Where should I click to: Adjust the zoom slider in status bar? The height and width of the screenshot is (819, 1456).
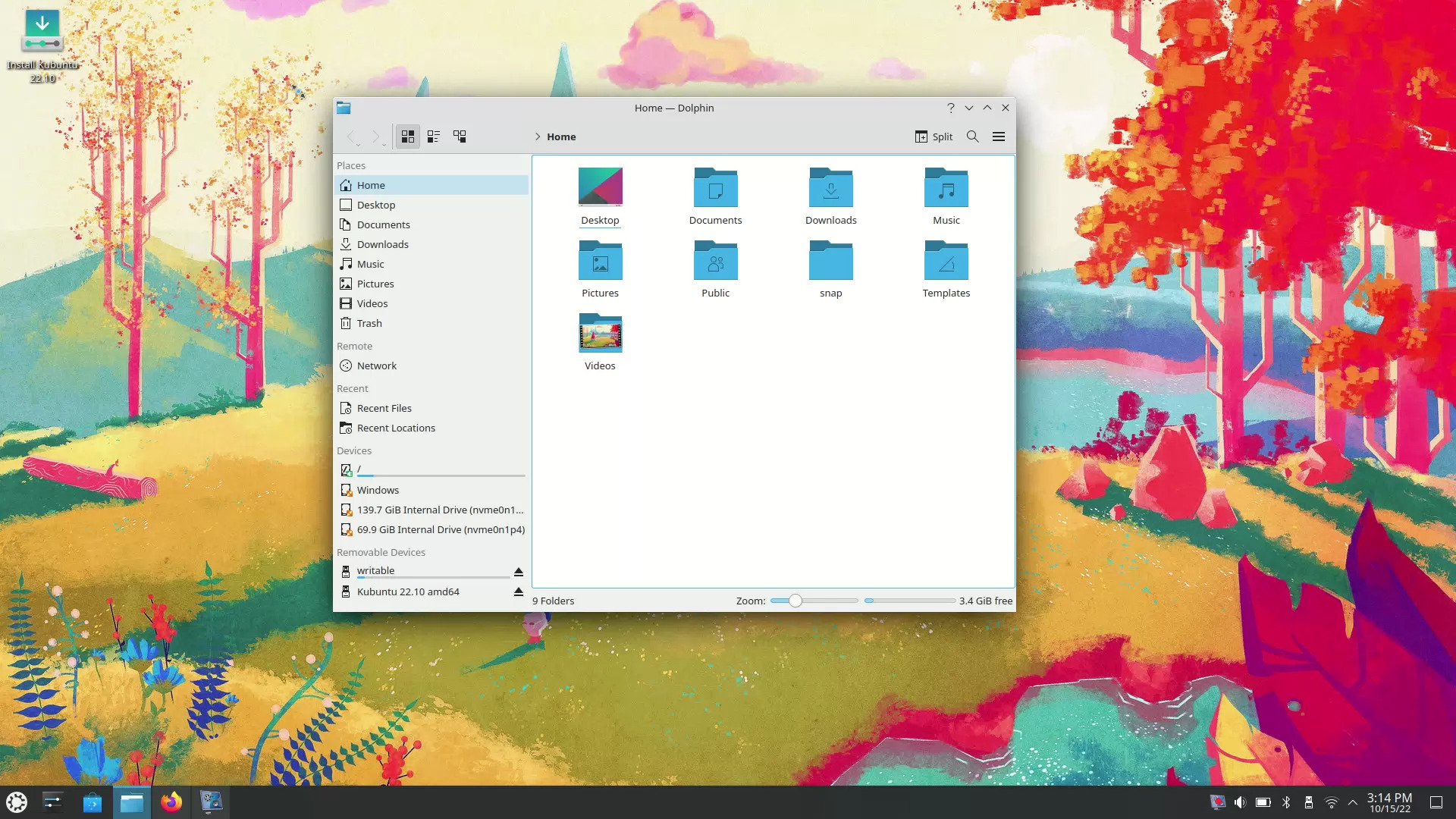(795, 600)
